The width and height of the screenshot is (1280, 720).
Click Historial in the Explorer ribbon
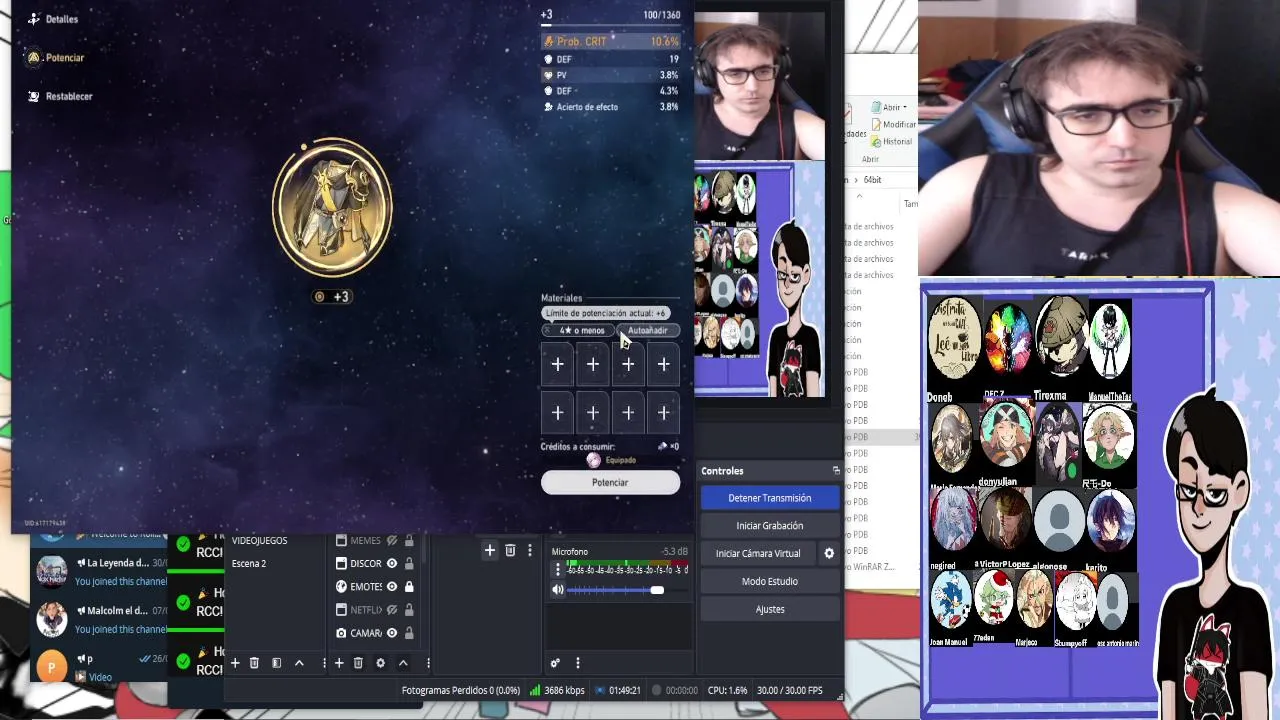(x=890, y=141)
